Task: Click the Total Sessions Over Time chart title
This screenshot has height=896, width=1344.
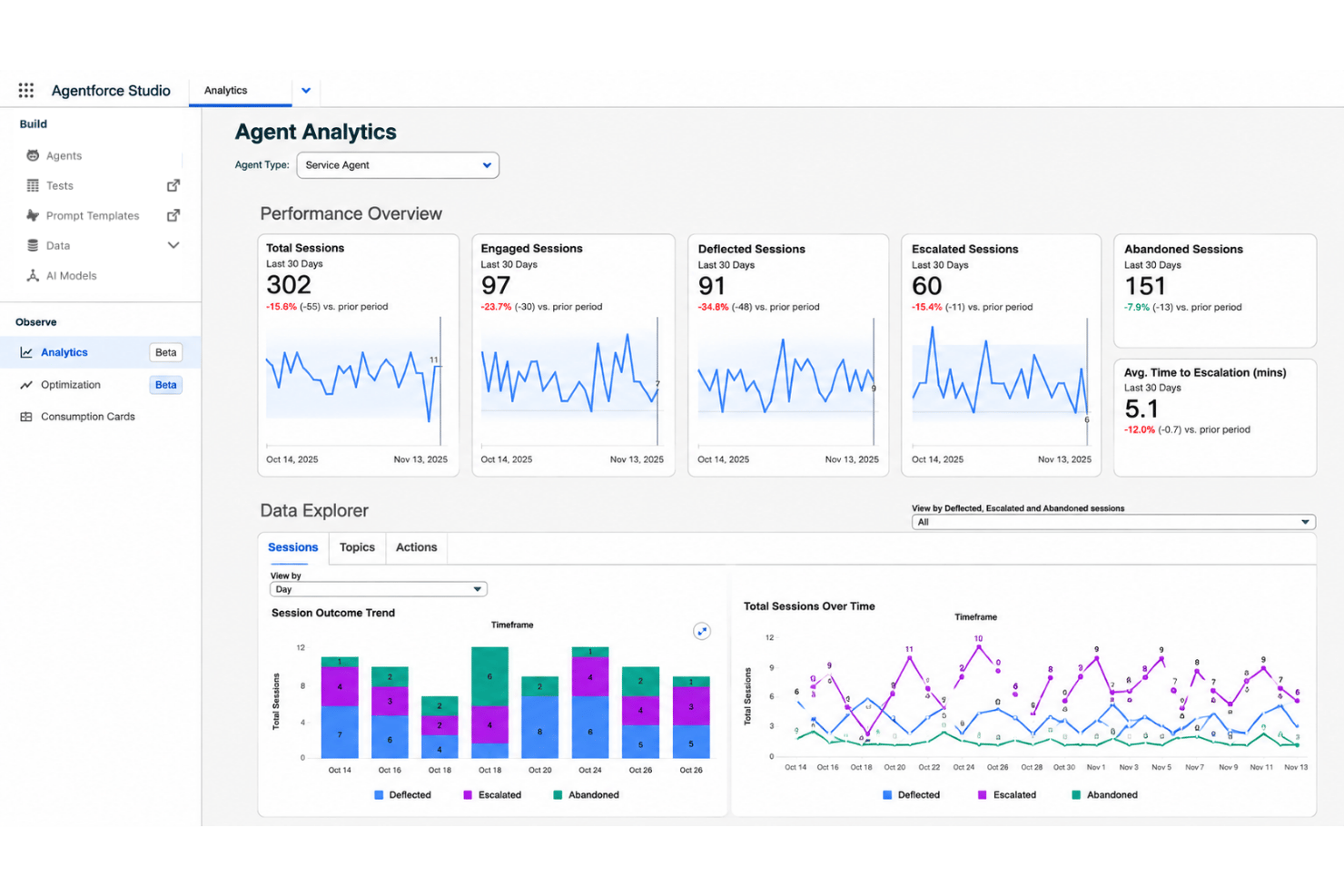Action: 809,606
